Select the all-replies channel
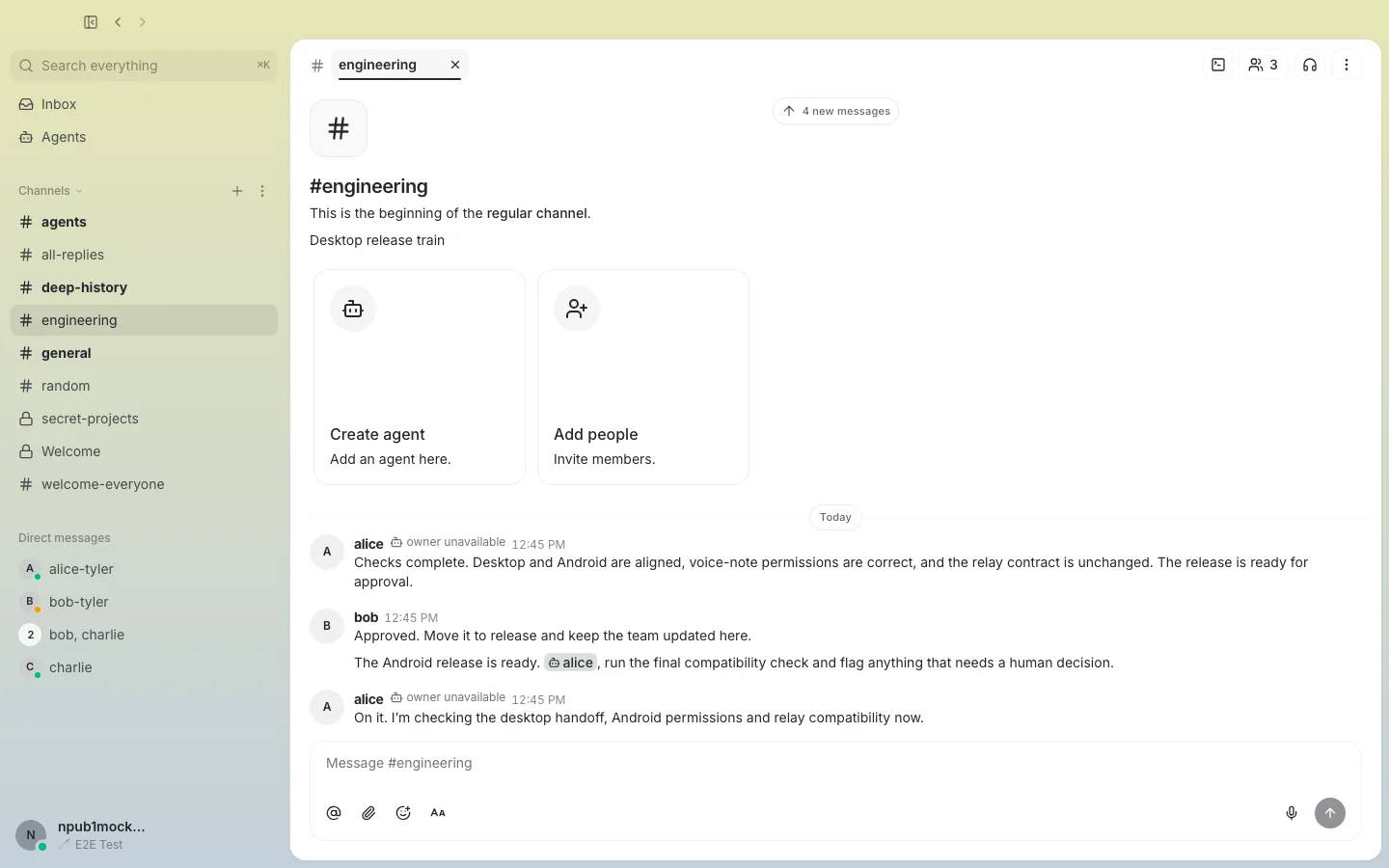This screenshot has height=868, width=1389. click(144, 255)
